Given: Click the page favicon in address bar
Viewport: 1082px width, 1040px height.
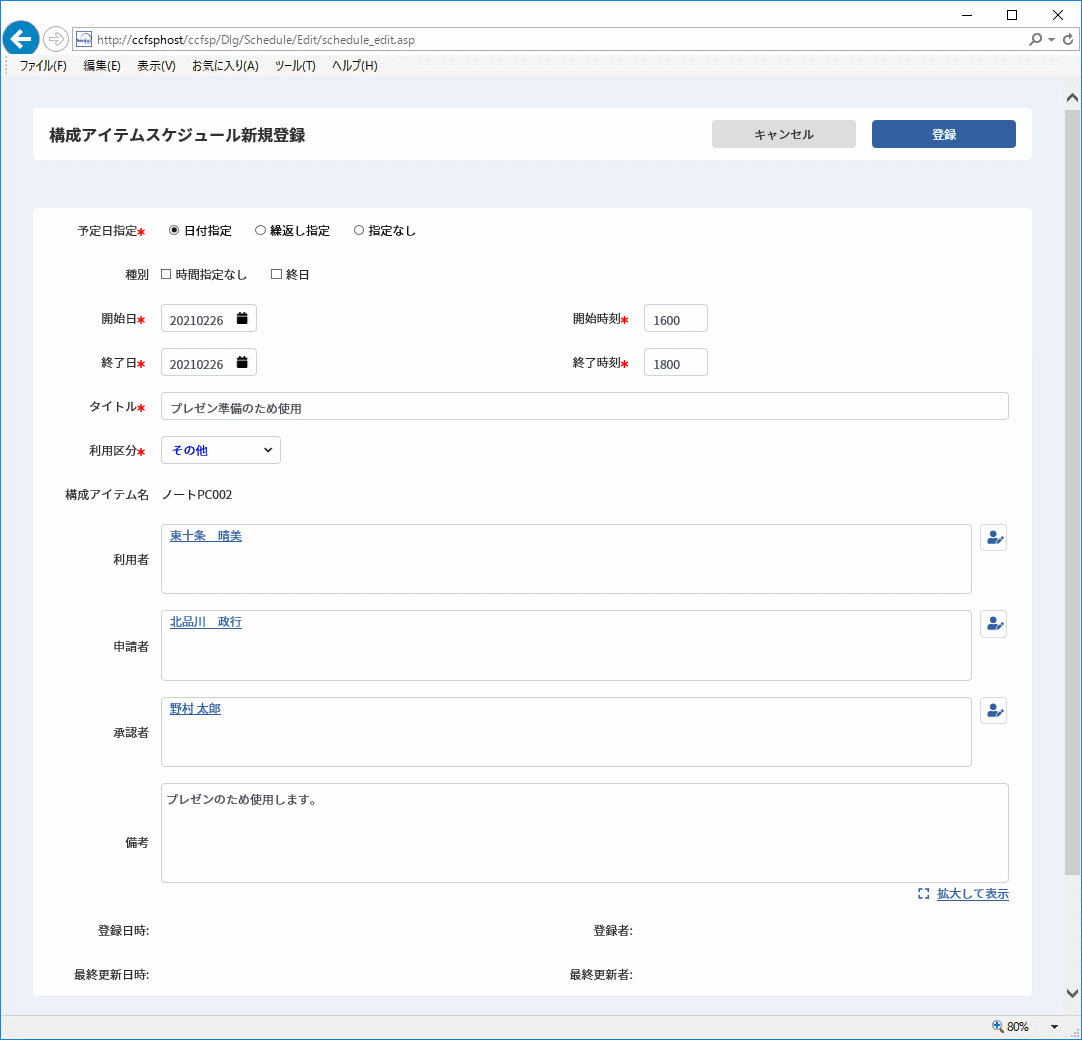Looking at the screenshot, I should coord(83,39).
